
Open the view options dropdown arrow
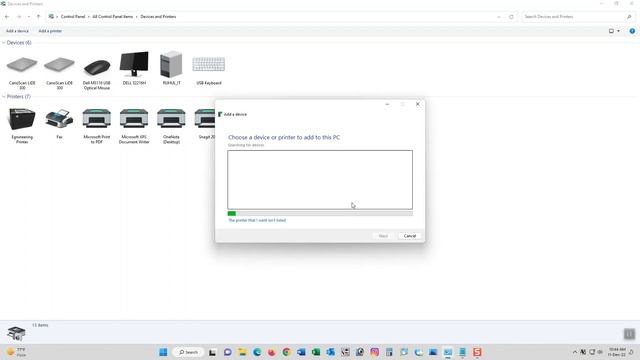[618, 31]
